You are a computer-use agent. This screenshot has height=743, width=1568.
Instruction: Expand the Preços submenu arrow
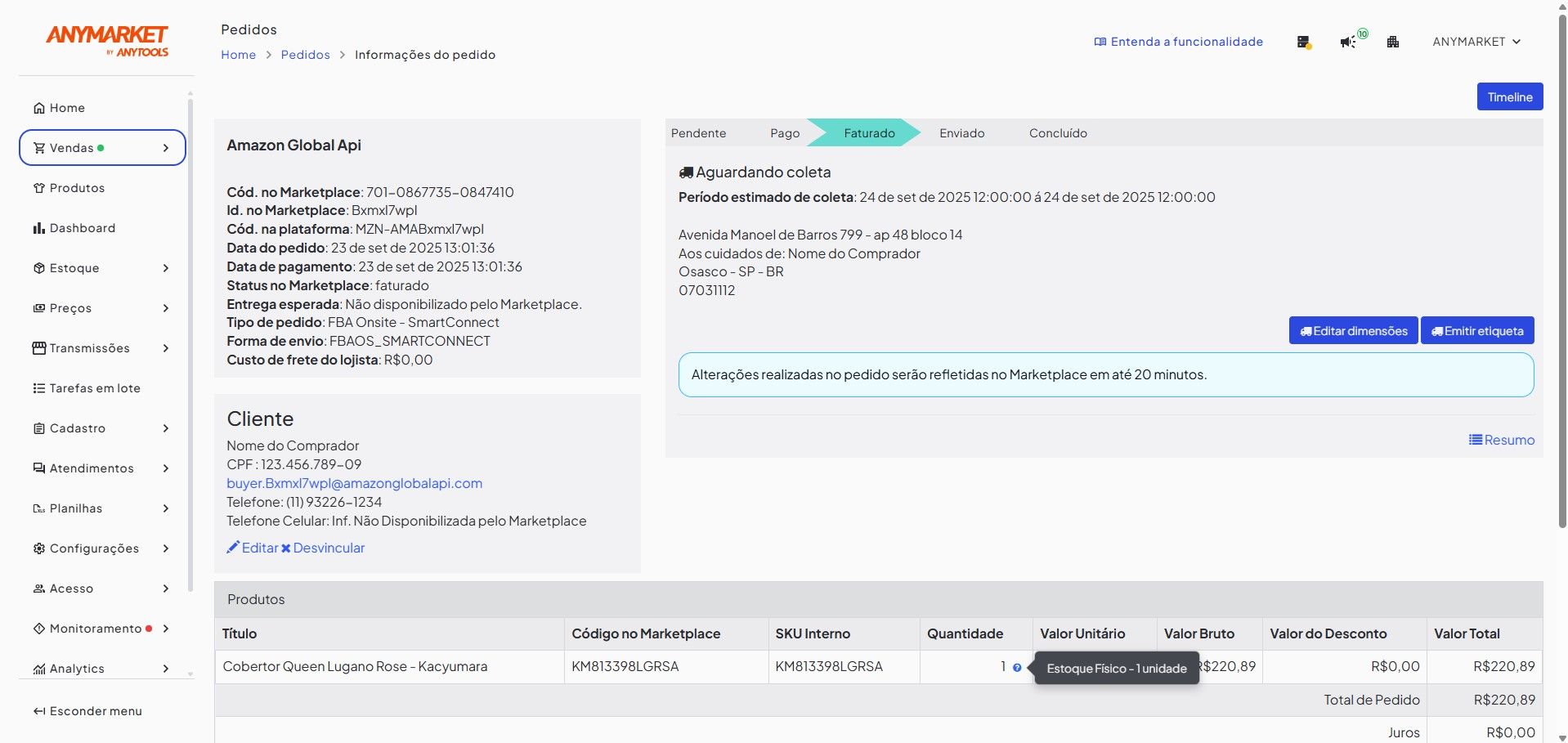[x=166, y=308]
